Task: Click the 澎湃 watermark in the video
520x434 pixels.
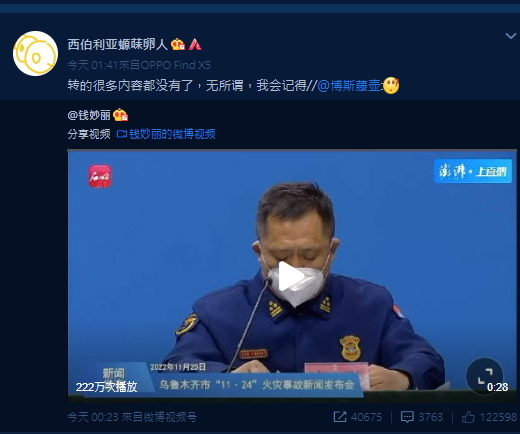Action: coord(473,171)
